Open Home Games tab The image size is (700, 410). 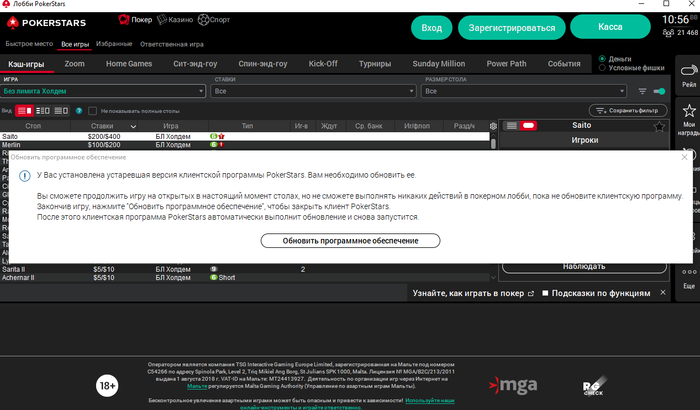(x=129, y=64)
